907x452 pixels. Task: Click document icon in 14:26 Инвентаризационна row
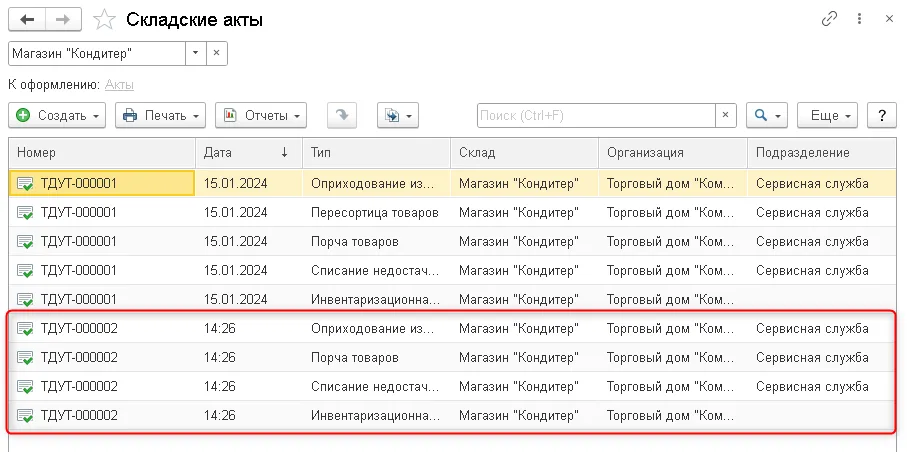point(25,416)
